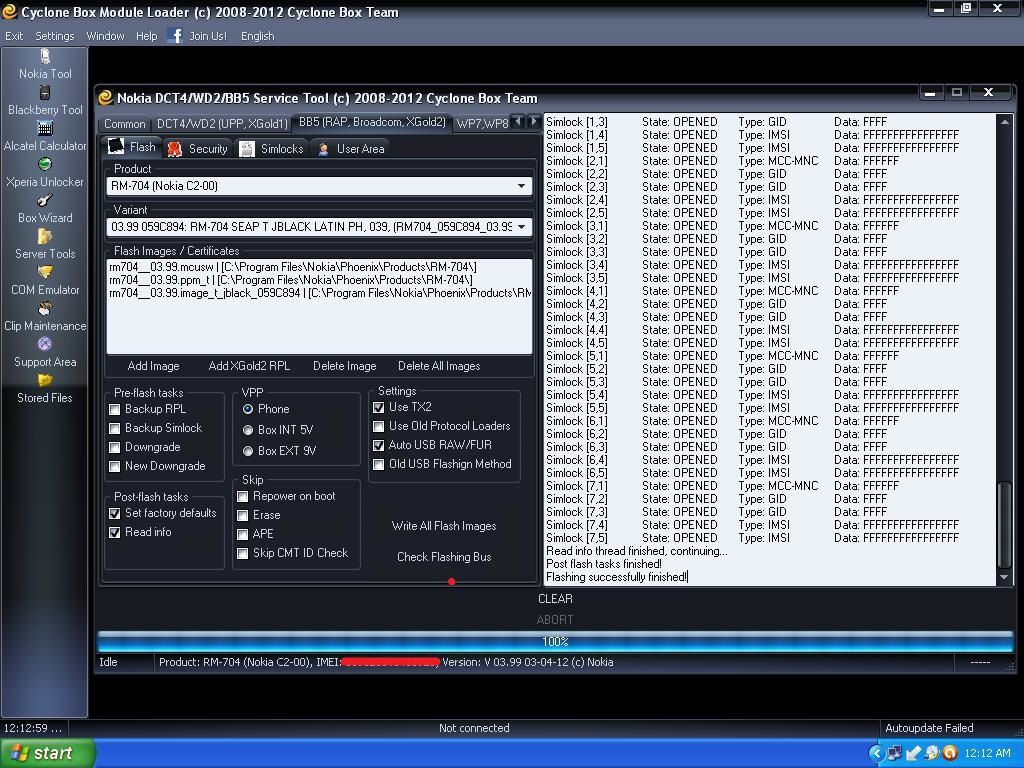Click the log scrollbar down arrow
Viewport: 1024px width, 768px height.
click(x=1004, y=577)
